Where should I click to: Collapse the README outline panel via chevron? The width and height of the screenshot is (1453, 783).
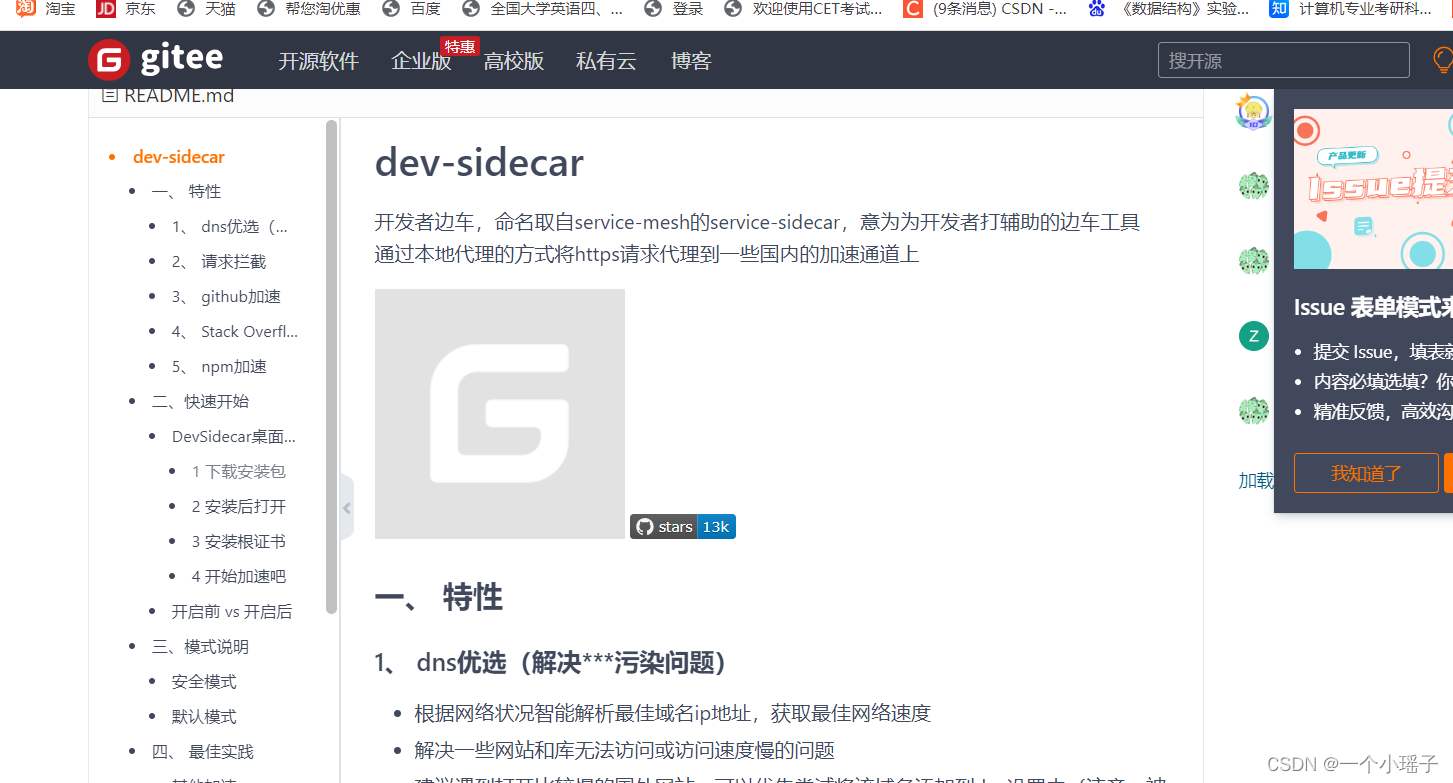click(345, 507)
